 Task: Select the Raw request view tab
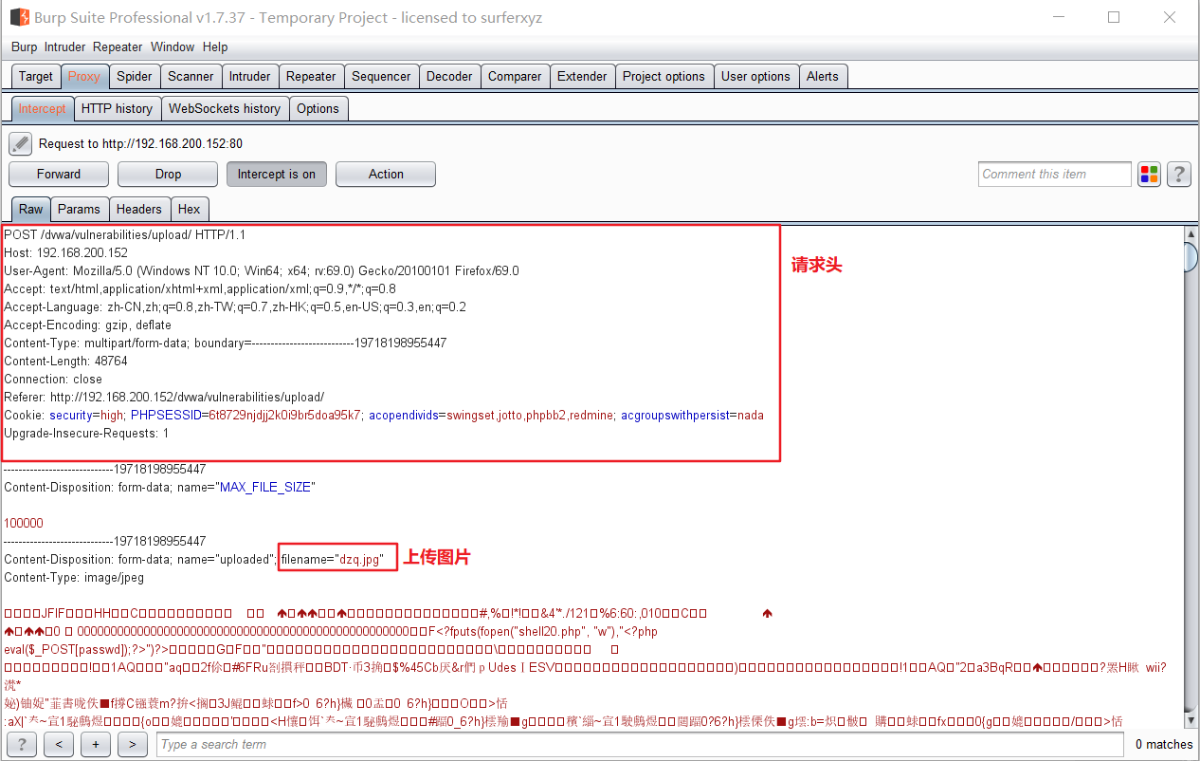pyautogui.click(x=31, y=209)
